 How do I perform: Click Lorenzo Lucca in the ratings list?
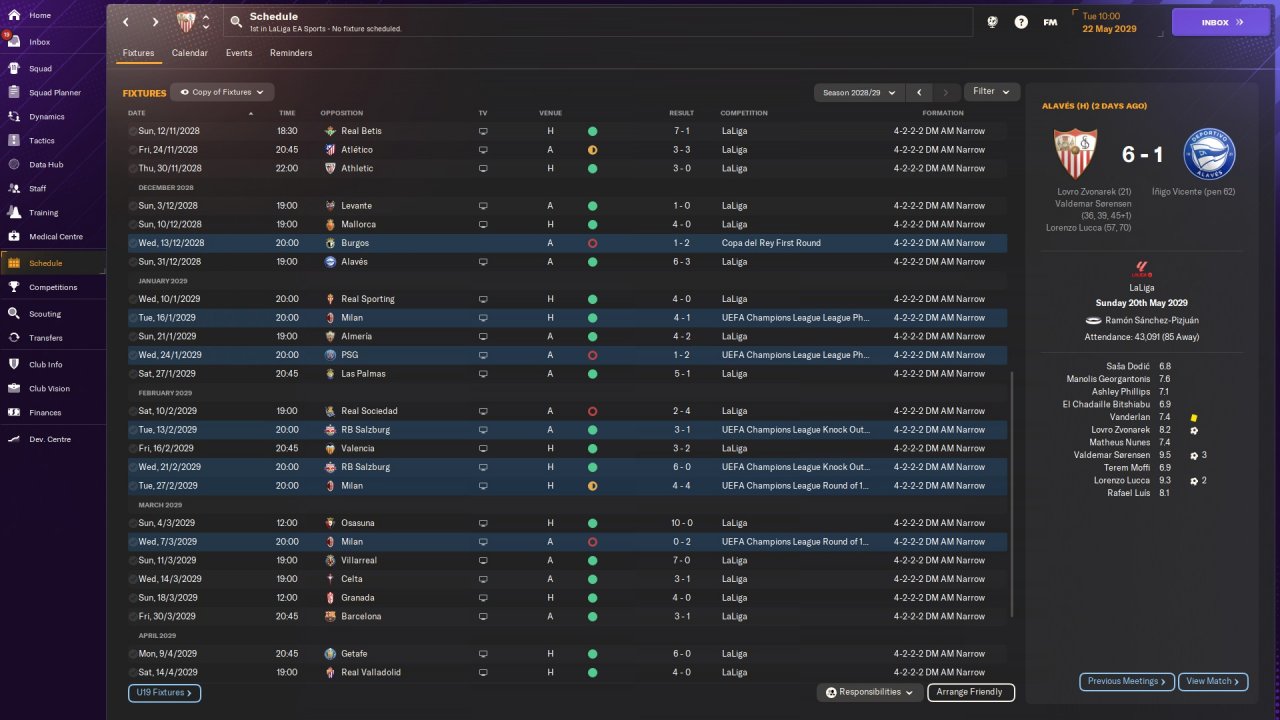[x=1122, y=481]
